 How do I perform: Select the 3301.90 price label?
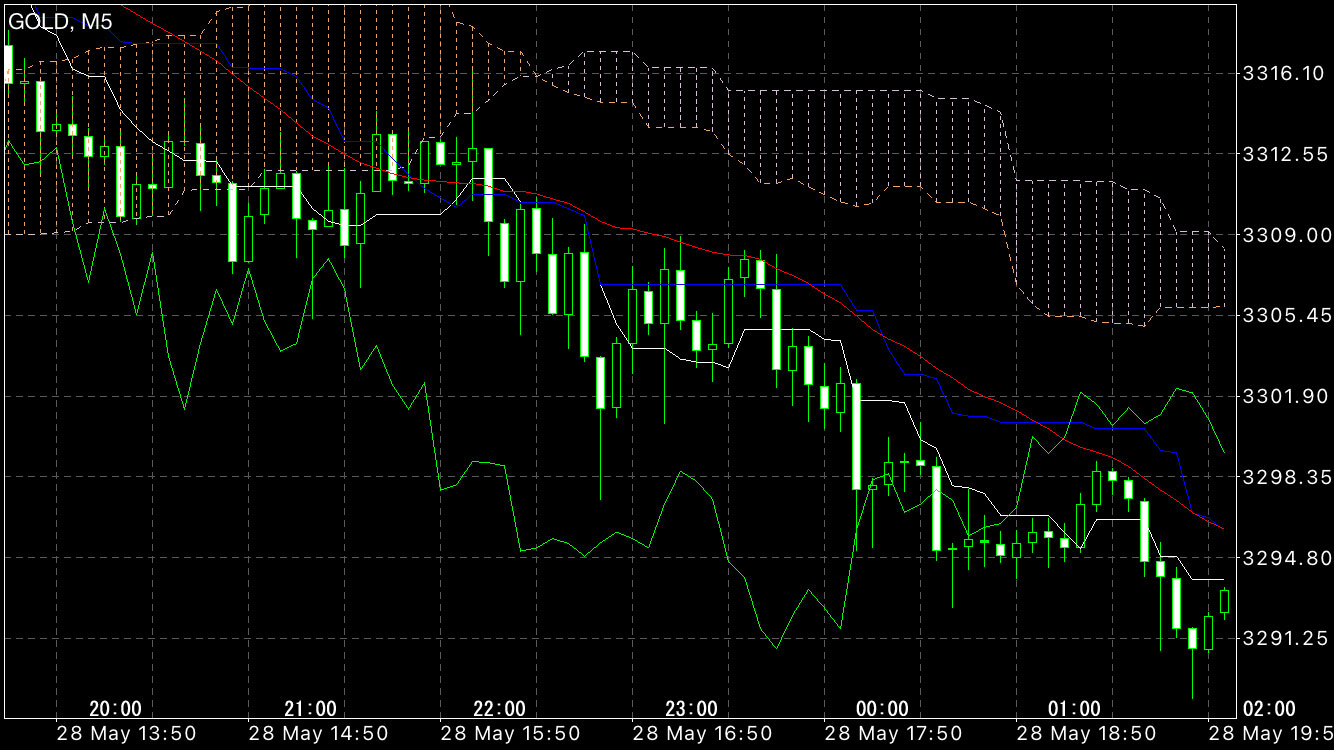point(1284,396)
